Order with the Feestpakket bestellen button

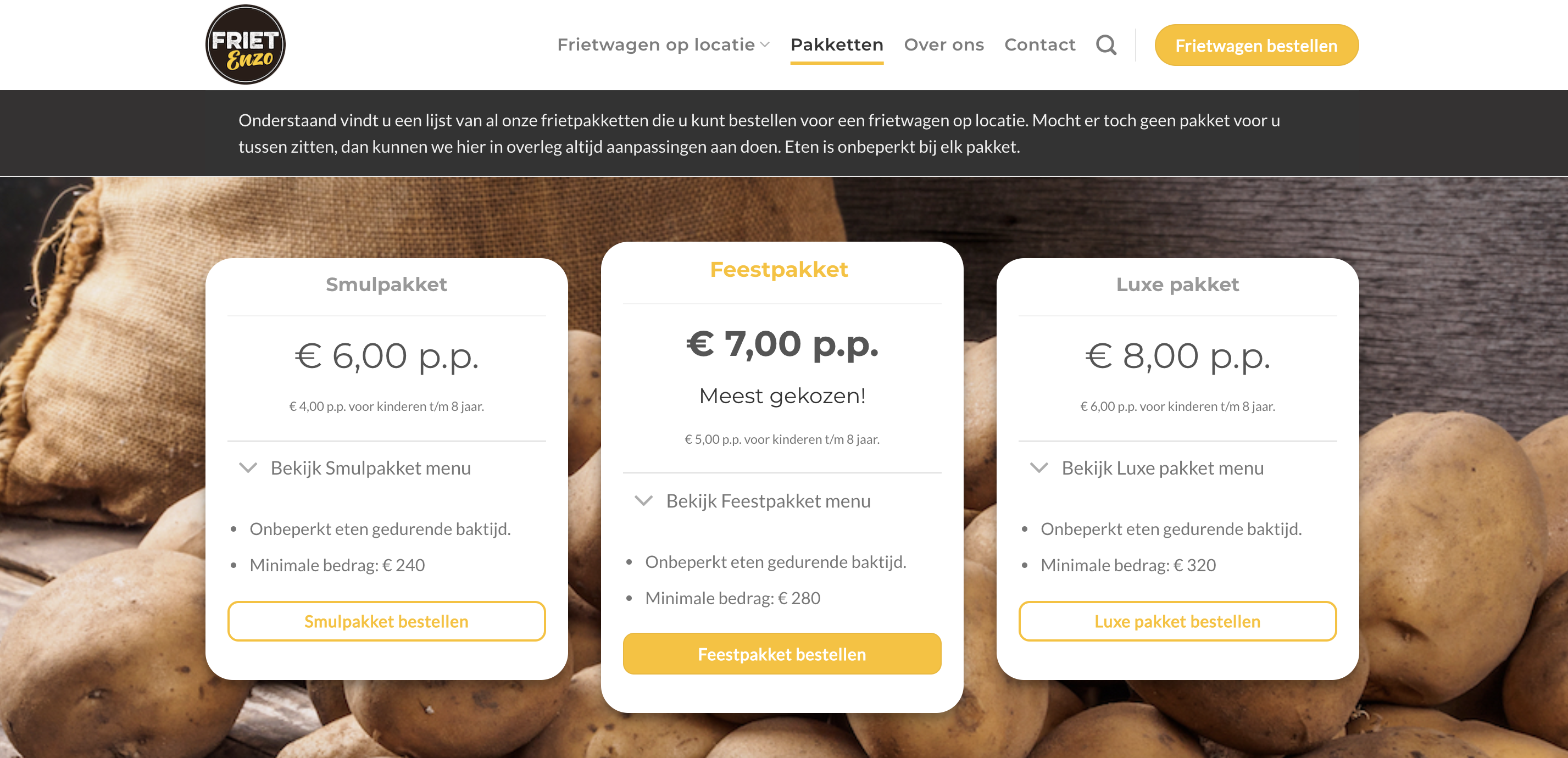pyautogui.click(x=782, y=654)
